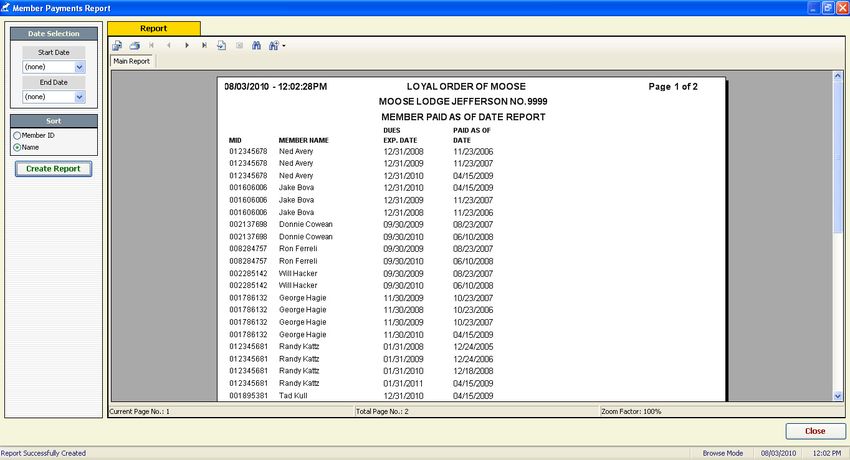Click the report scrollbar up arrow
The height and width of the screenshot is (460, 850).
[x=838, y=76]
